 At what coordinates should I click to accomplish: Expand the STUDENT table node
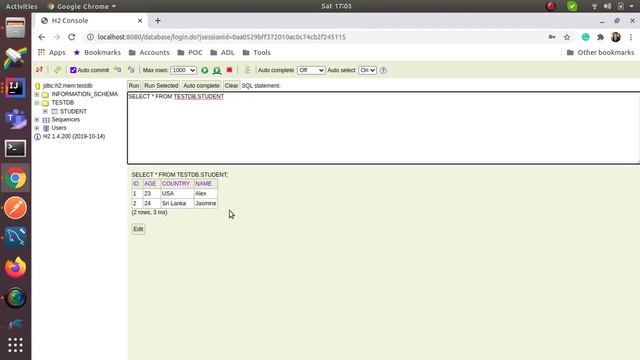45,111
